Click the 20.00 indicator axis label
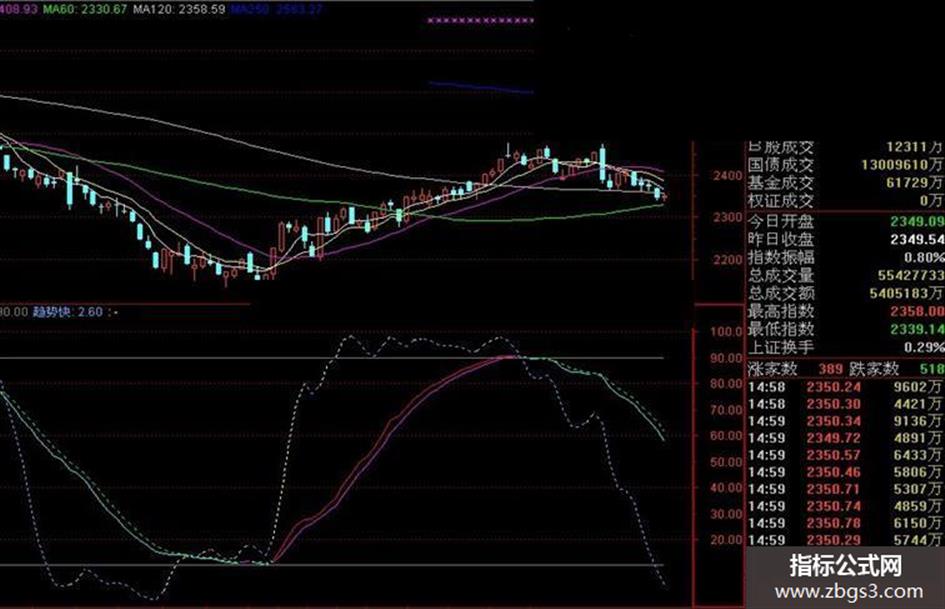This screenshot has width=945, height=609. [726, 540]
